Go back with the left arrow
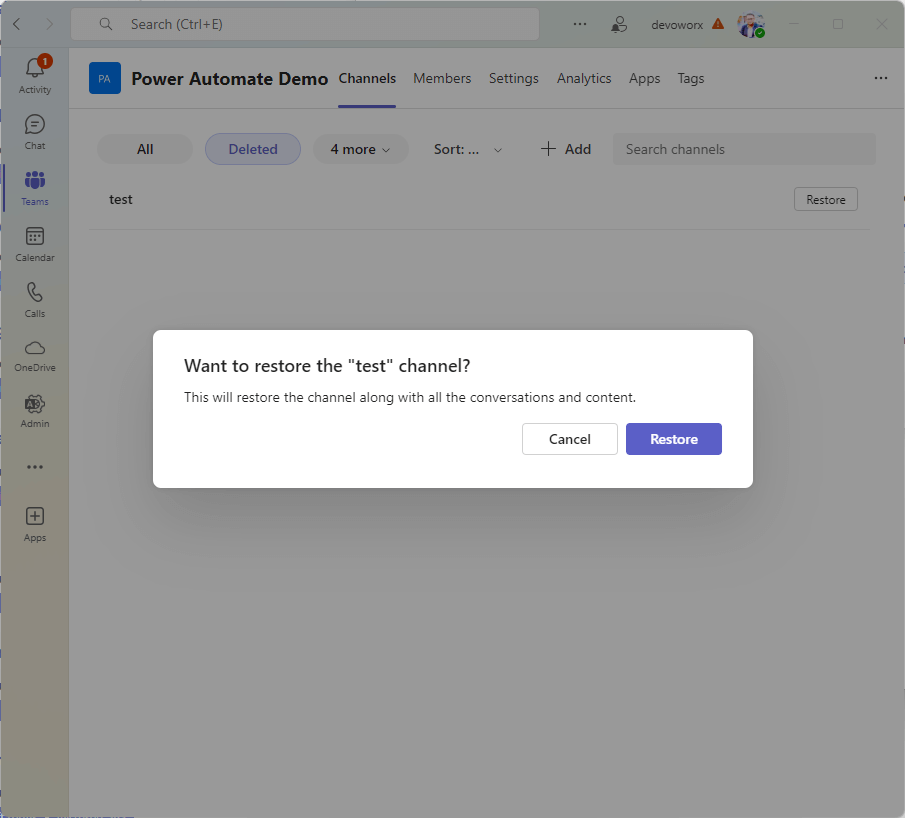Viewport: 905px width, 818px height. coord(17,24)
